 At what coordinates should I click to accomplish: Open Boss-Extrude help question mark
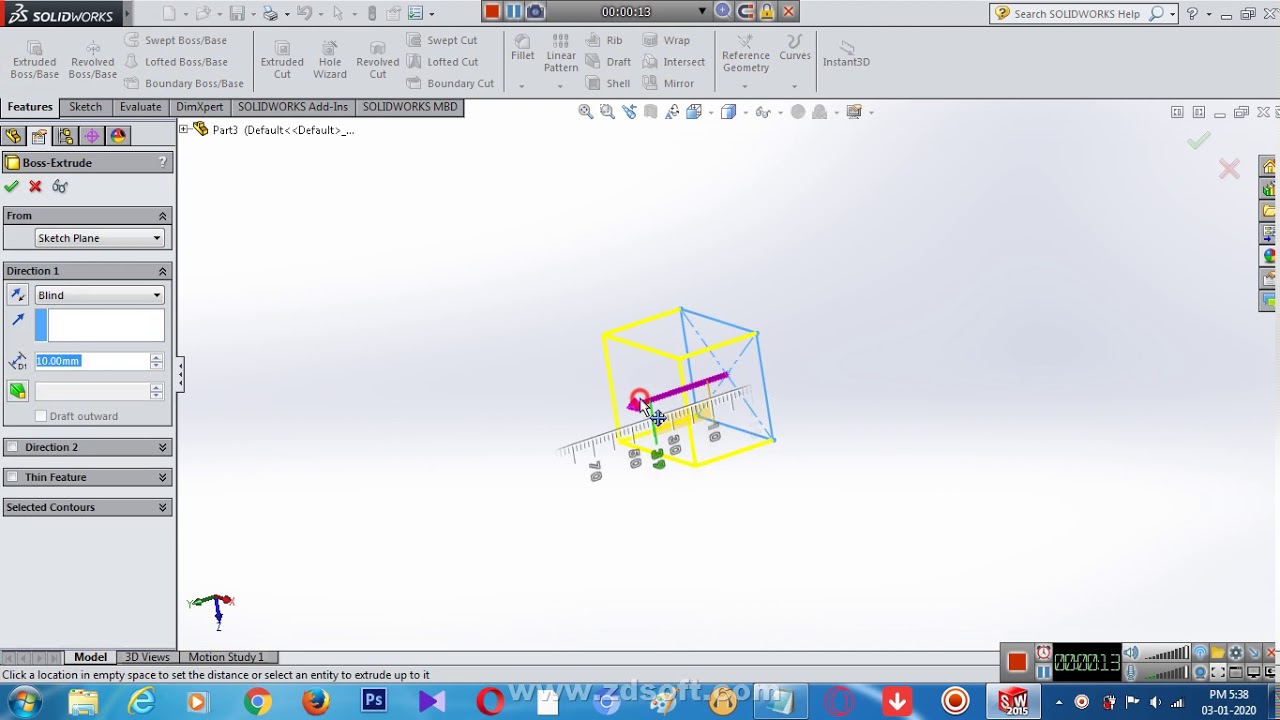click(x=162, y=162)
